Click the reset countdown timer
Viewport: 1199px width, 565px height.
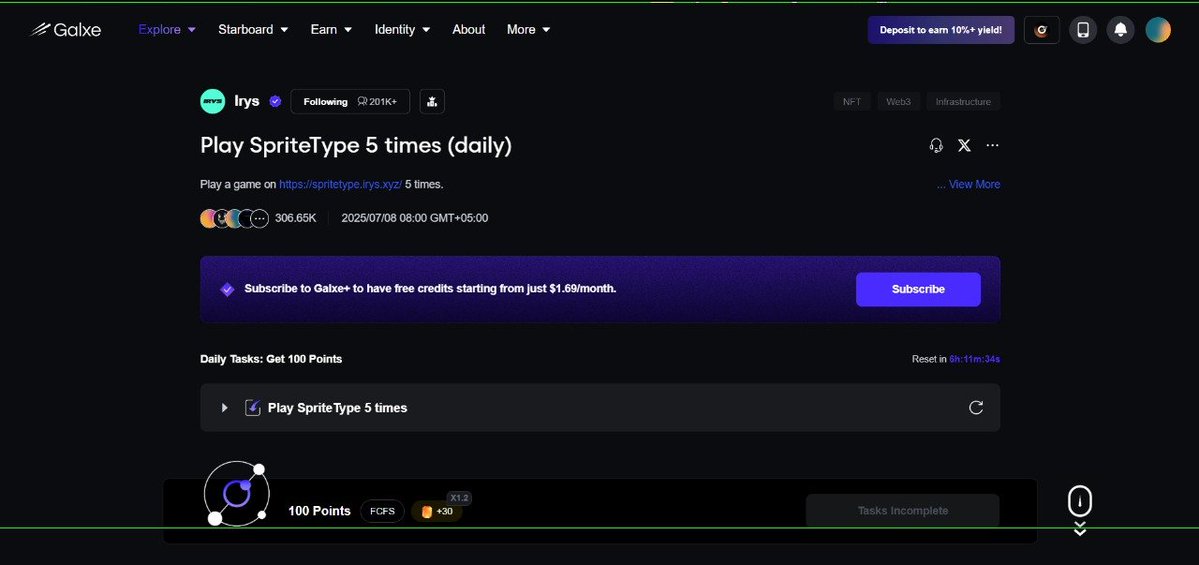[x=974, y=359]
